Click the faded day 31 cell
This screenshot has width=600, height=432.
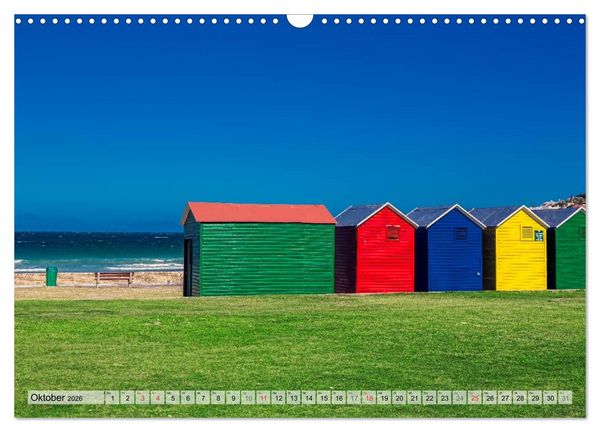566,398
